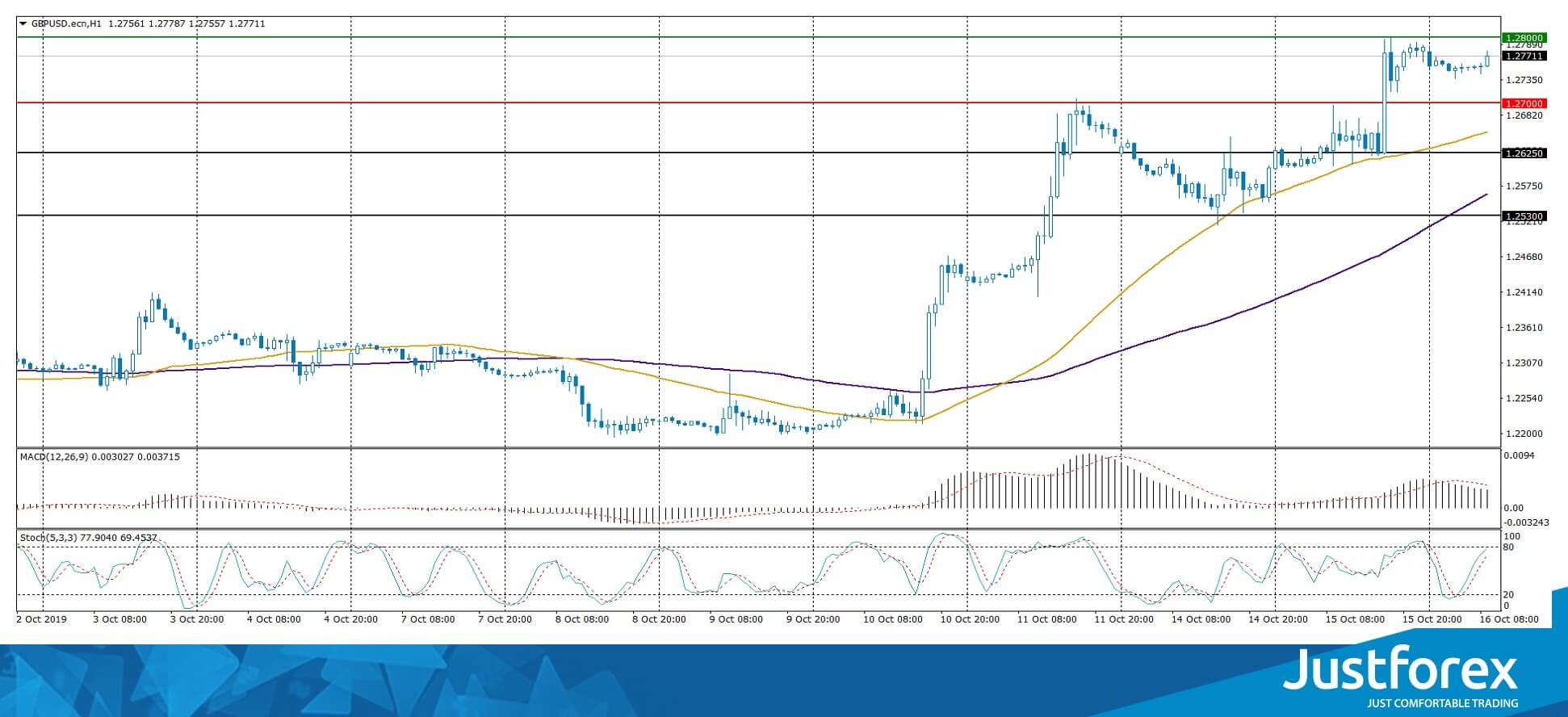Image resolution: width=1568 pixels, height=717 pixels.
Task: Click the 1.23610 price axis value
Action: click(1524, 328)
